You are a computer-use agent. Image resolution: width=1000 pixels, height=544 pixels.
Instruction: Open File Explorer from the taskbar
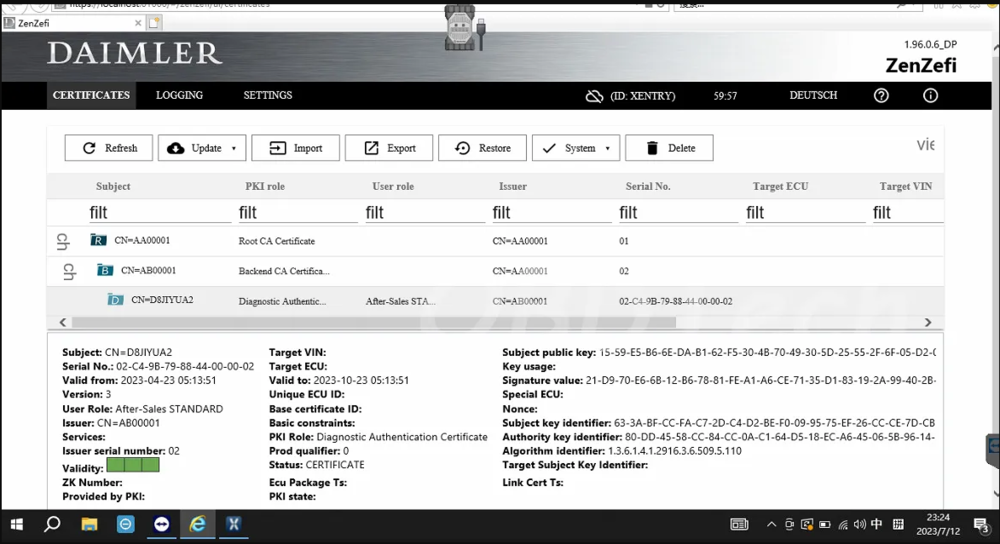(89, 524)
